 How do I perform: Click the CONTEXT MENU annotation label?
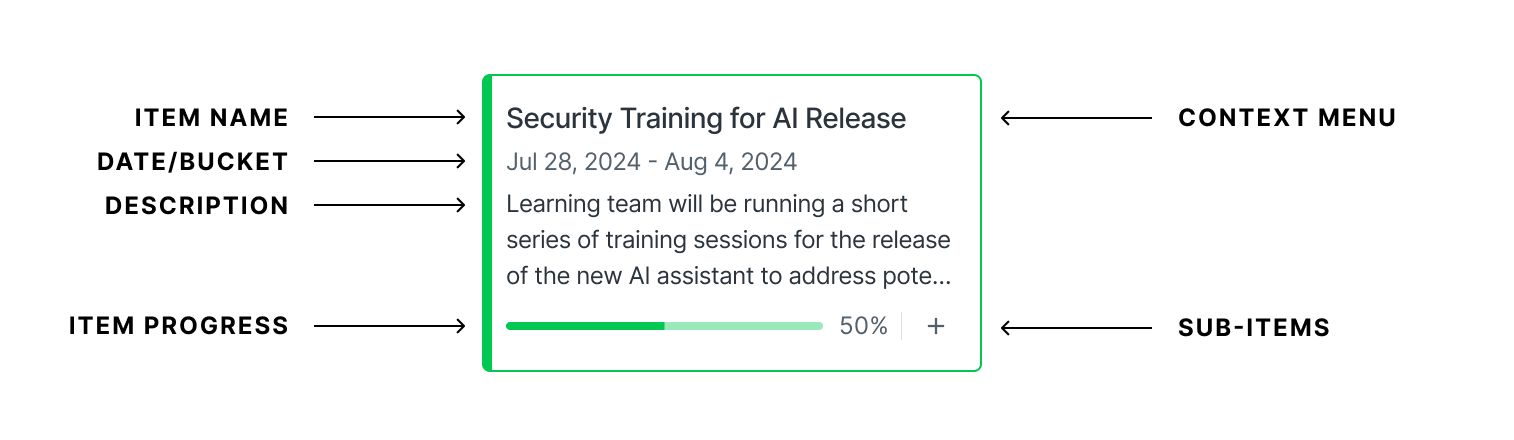tap(1287, 118)
